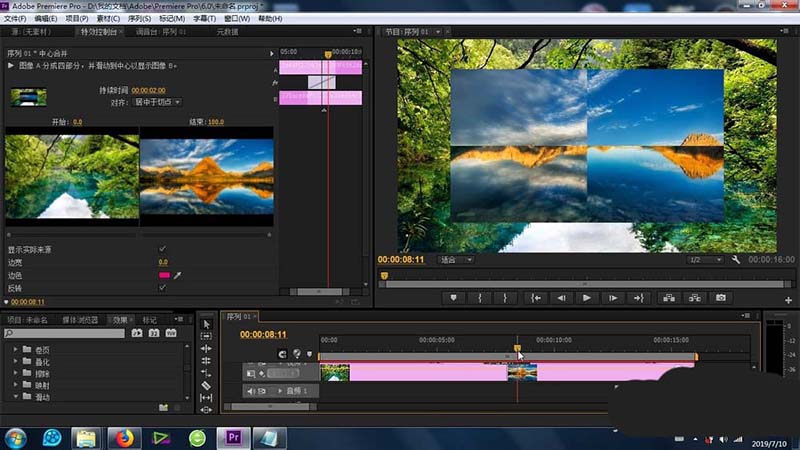Select the Razor tool in tools panel

click(x=206, y=385)
